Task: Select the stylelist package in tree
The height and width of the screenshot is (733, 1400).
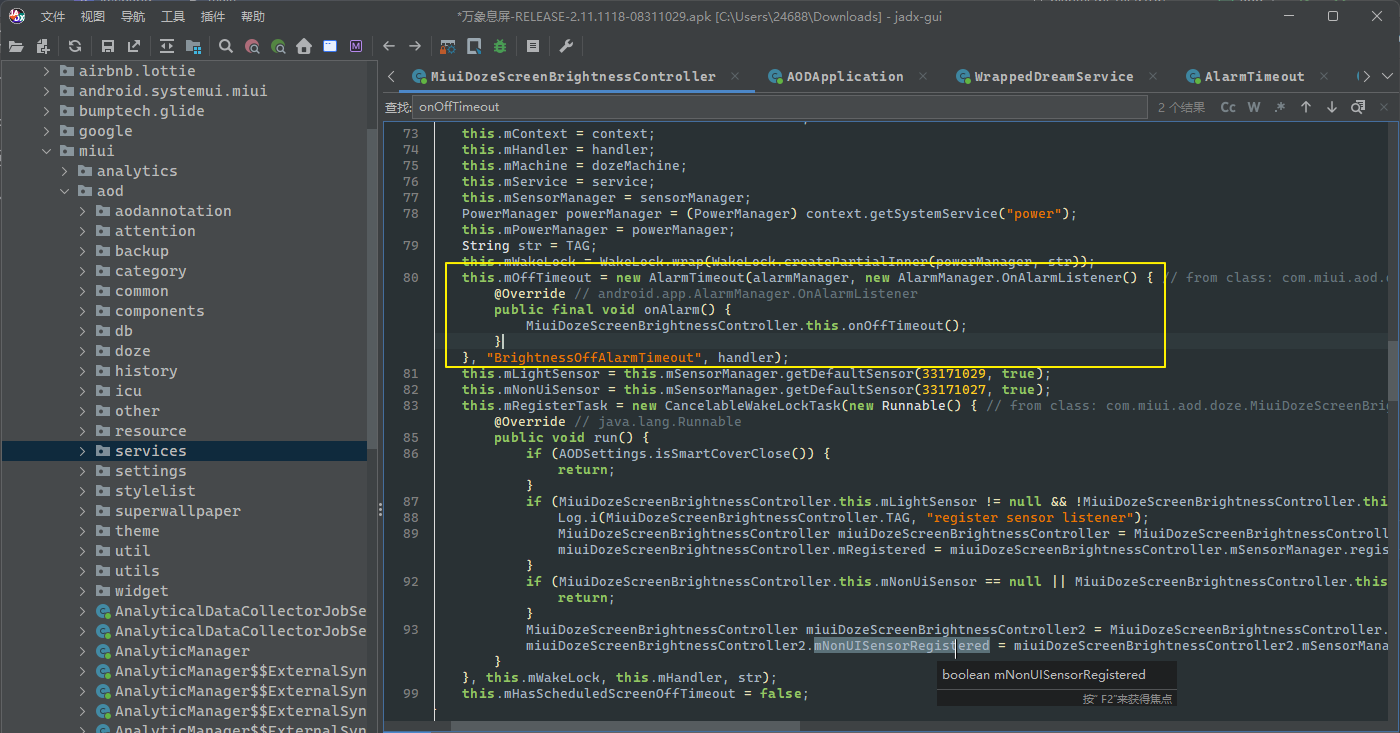Action: coord(155,491)
